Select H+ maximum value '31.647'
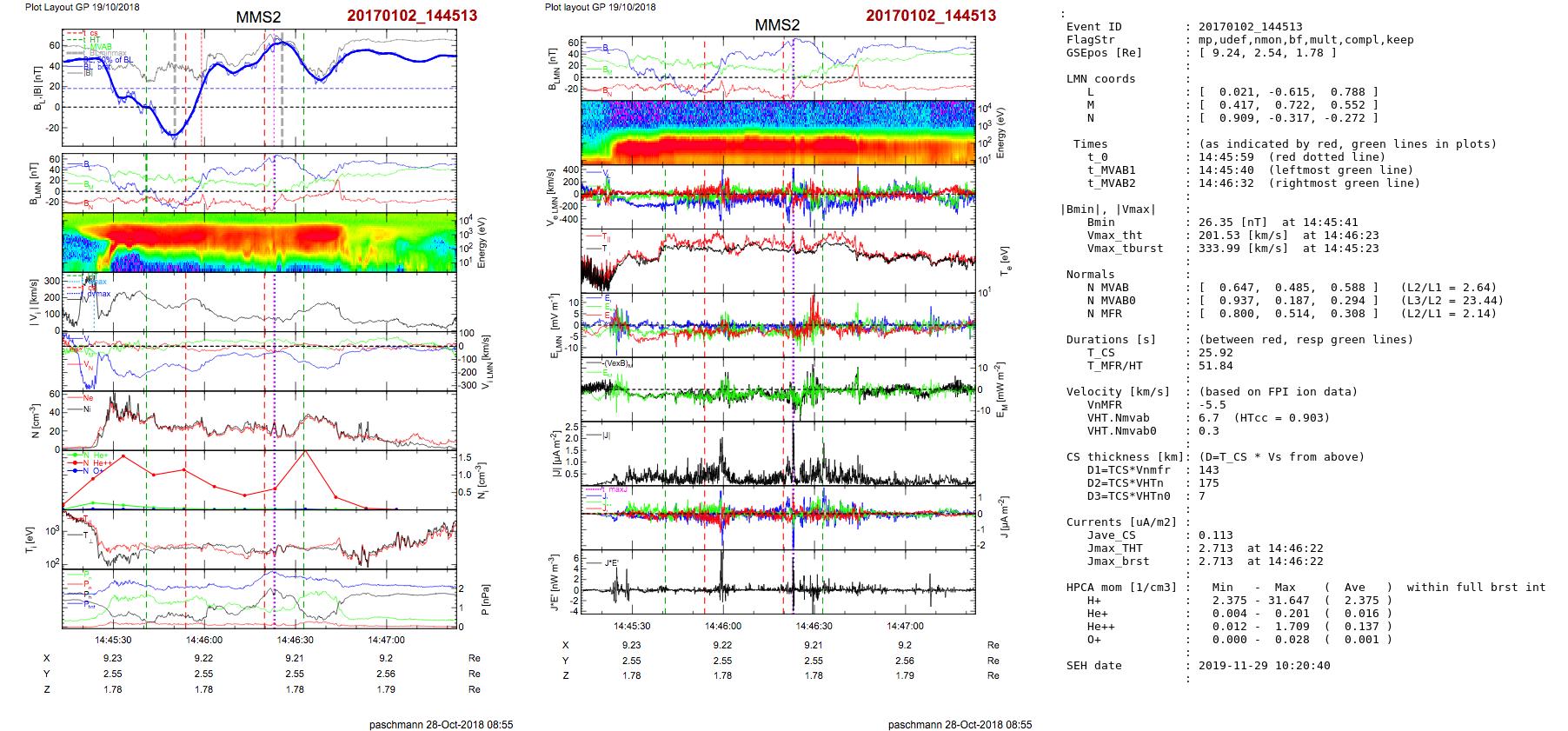The height and width of the screenshot is (731, 1568). click(1288, 601)
